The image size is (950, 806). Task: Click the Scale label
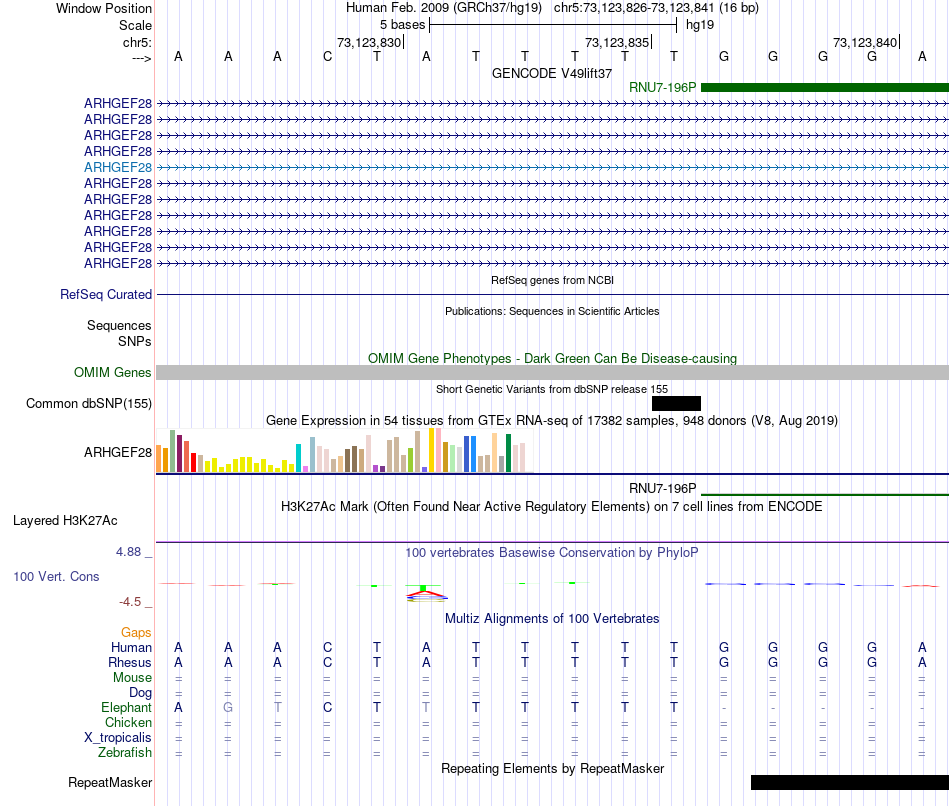[135, 25]
